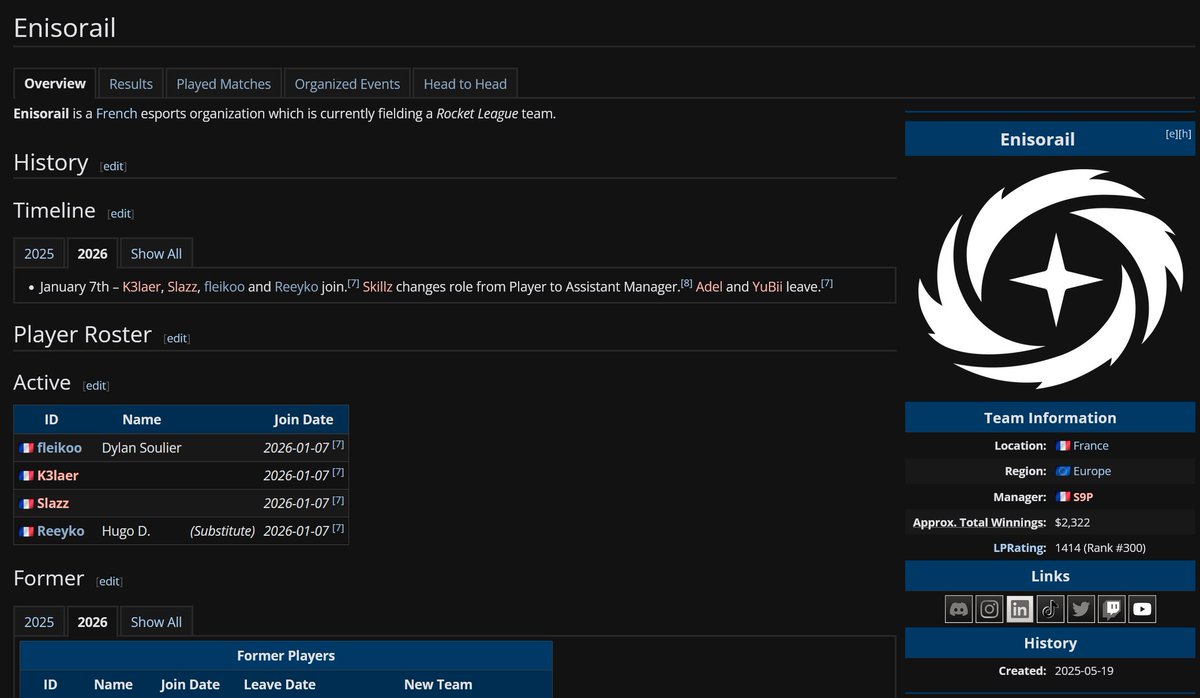Screen dimensions: 1200x698
Task: Open Reeyko in the Active roster table
Action: point(61,531)
